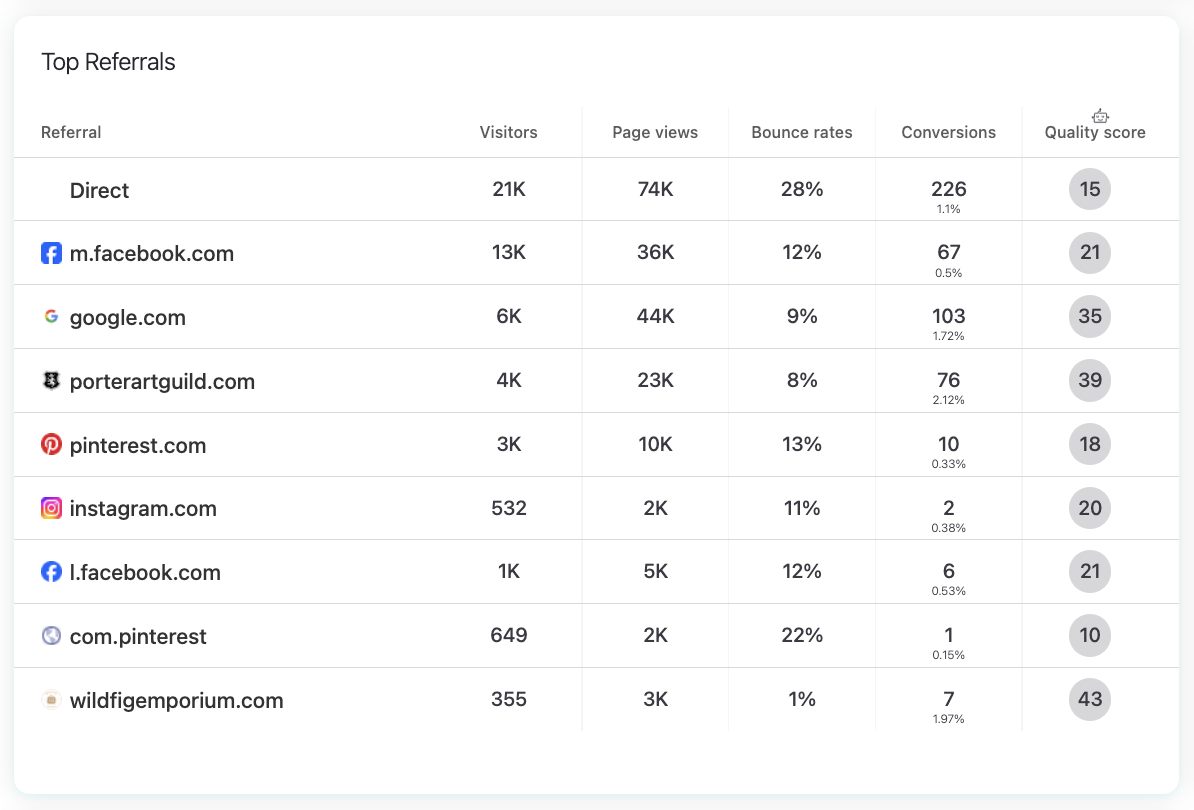Click the Page views column header
Viewport: 1194px width, 810px height.
click(x=655, y=132)
